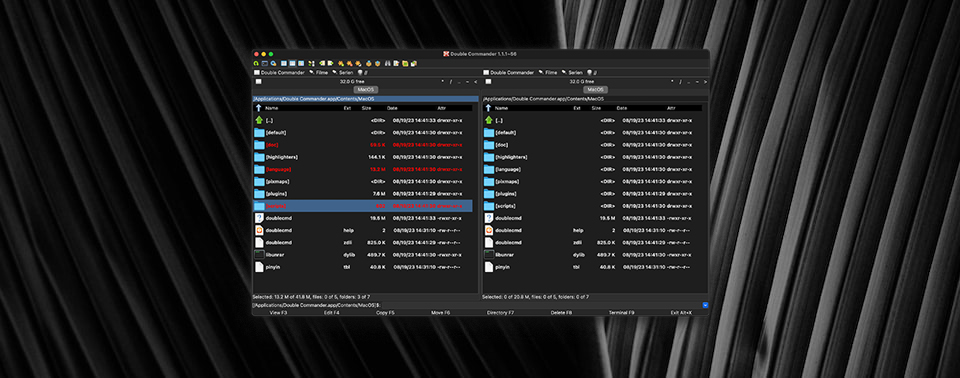Select the Filme drive in left panel
Image resolution: width=960 pixels, height=378 pixels.
[x=318, y=72]
